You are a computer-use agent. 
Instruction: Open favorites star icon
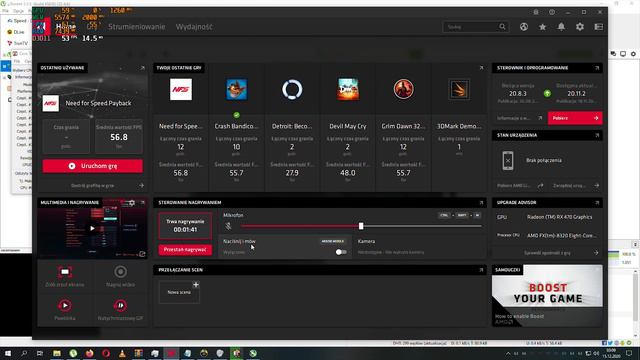(x=542, y=27)
